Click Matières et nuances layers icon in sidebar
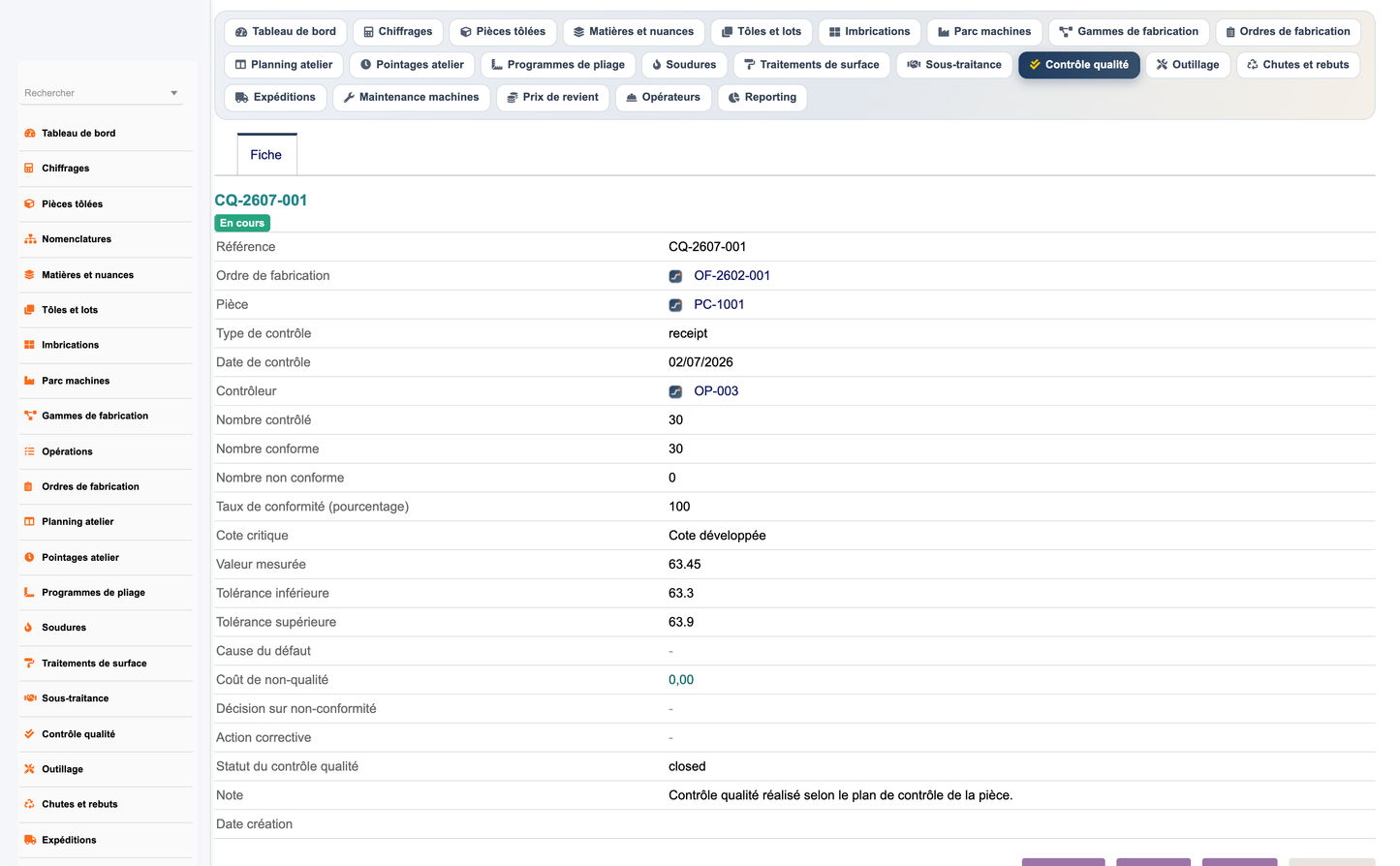The width and height of the screenshot is (1400, 866). (29, 275)
